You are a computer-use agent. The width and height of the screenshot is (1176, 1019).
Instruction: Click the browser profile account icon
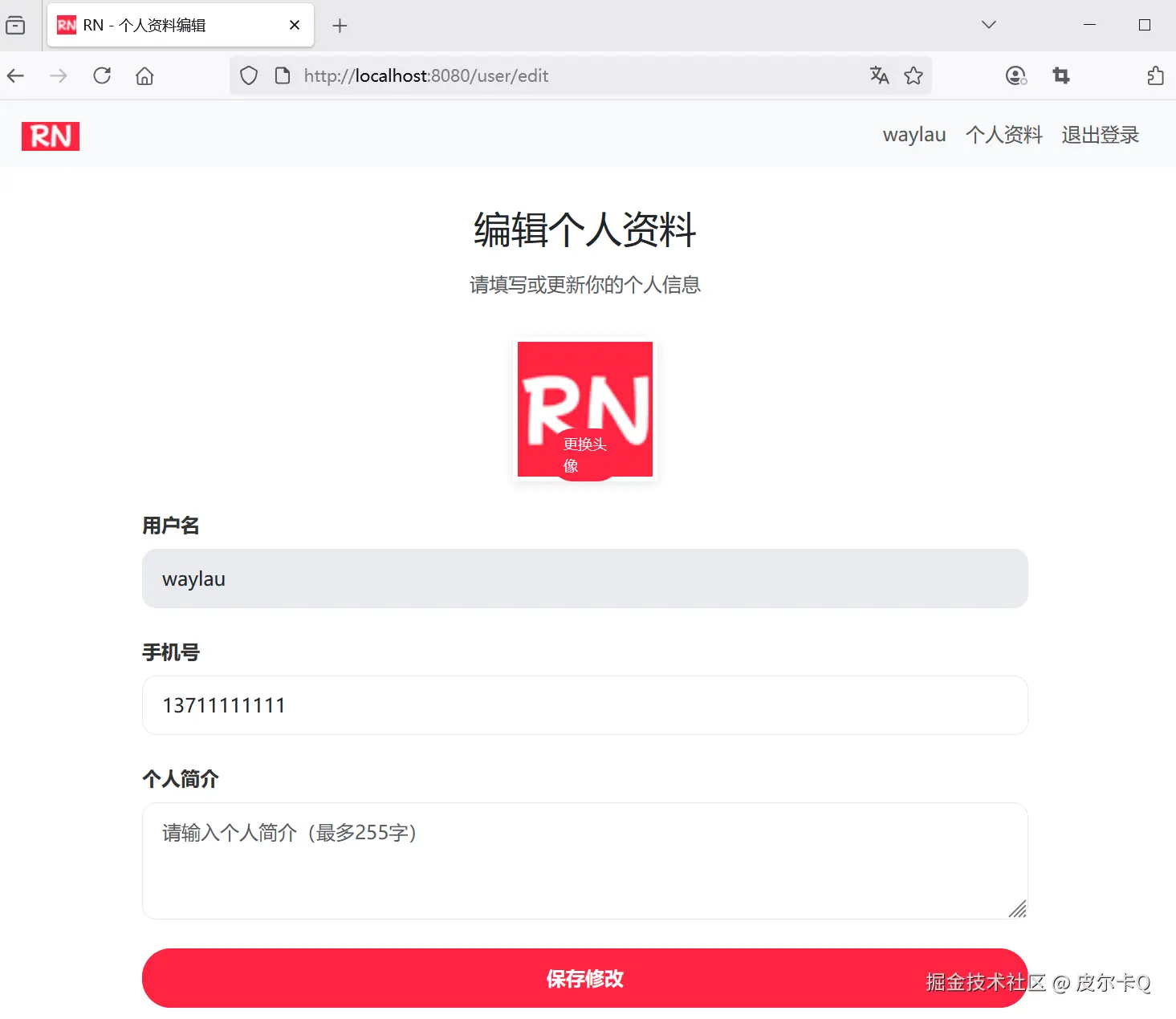[1015, 75]
